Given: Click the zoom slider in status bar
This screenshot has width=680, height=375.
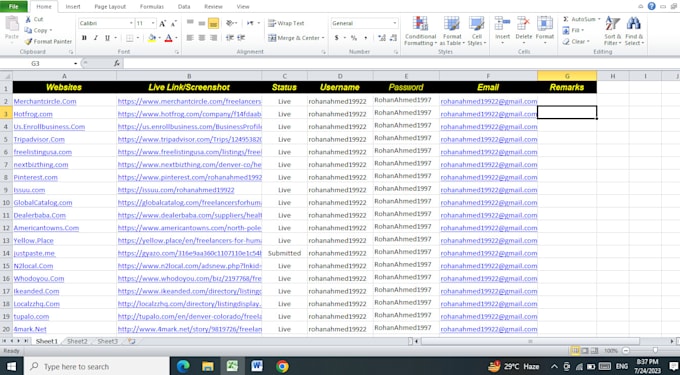Looking at the screenshot, I should [x=655, y=350].
